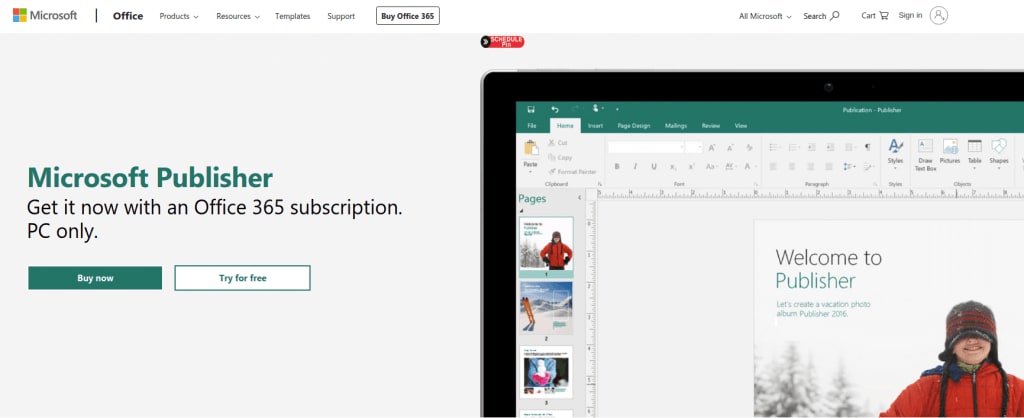Screen dimensions: 1024x418
Task: Toggle paragraph marks display (¶)
Action: 867,148
